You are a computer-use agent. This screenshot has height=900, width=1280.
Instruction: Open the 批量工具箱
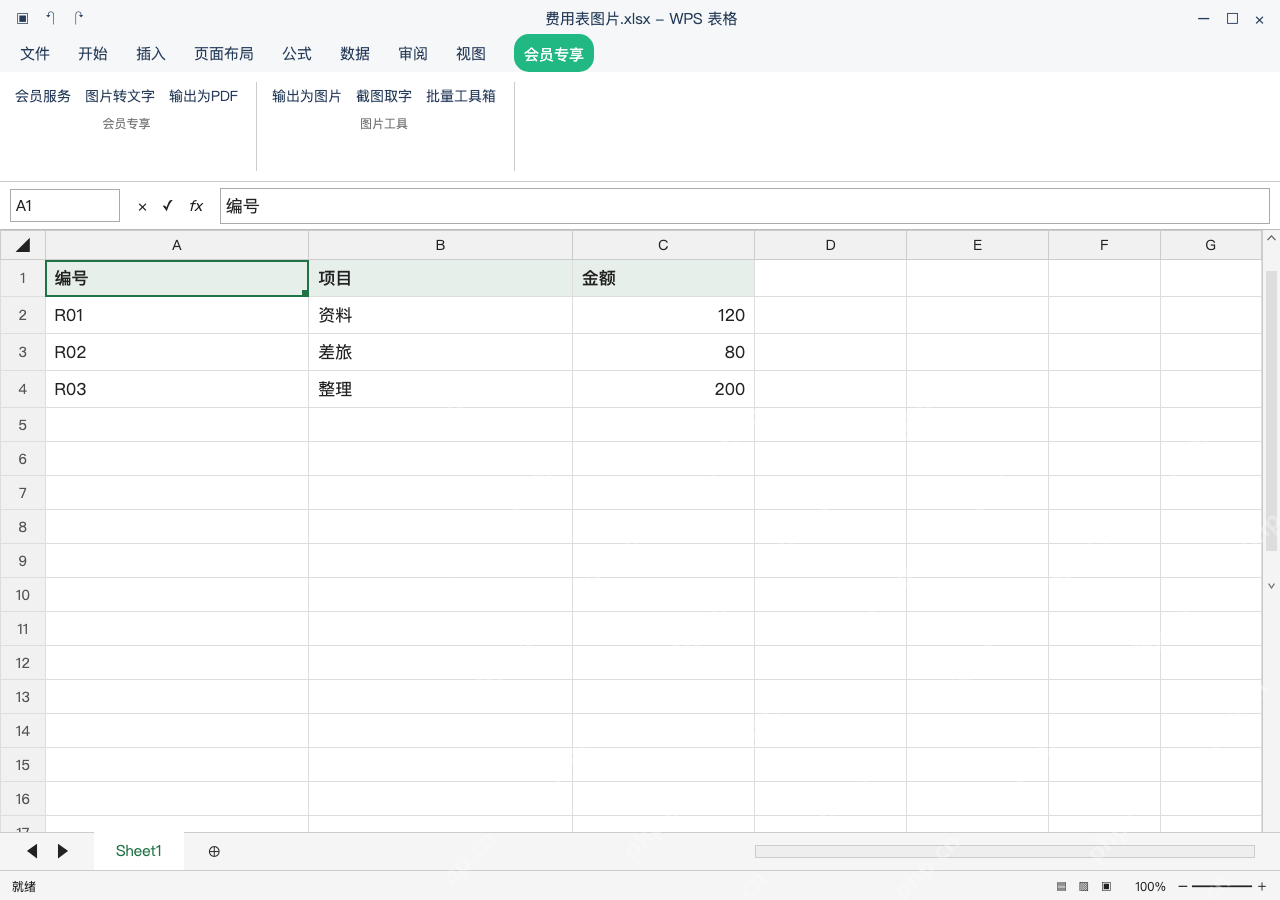tap(461, 96)
